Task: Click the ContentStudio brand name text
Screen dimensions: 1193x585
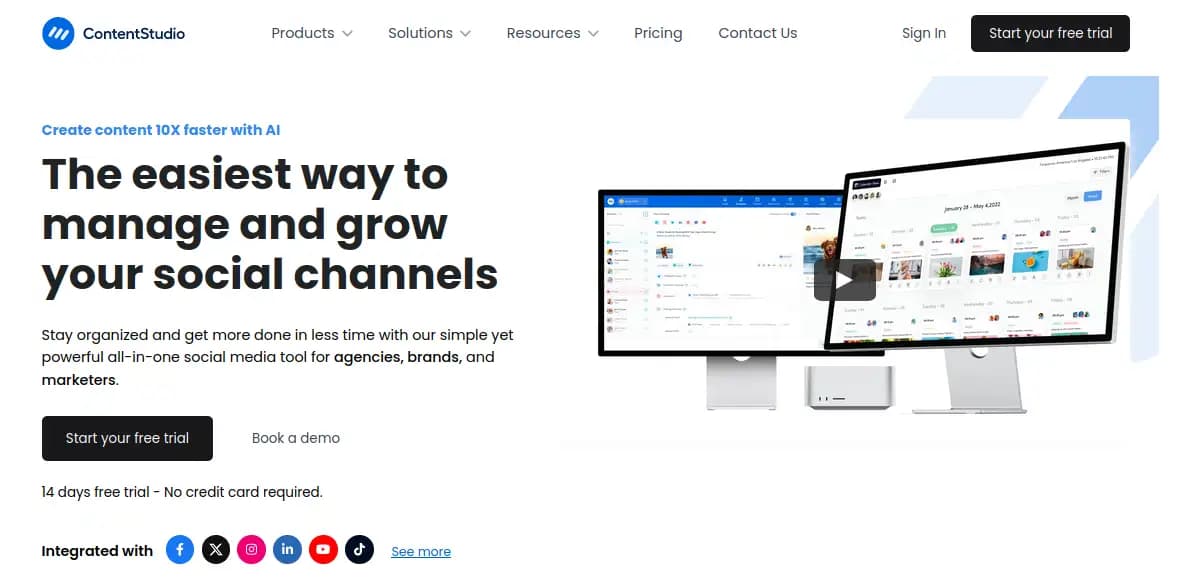Action: pyautogui.click(x=134, y=33)
